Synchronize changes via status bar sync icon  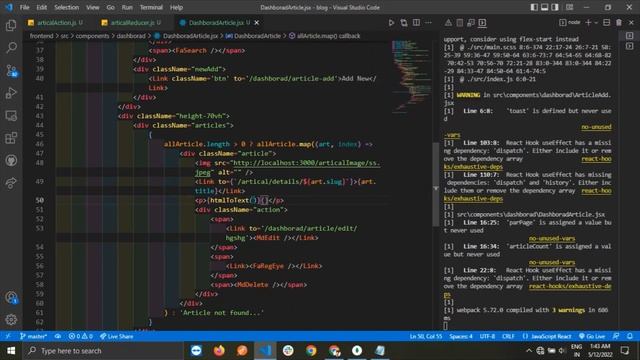point(58,336)
